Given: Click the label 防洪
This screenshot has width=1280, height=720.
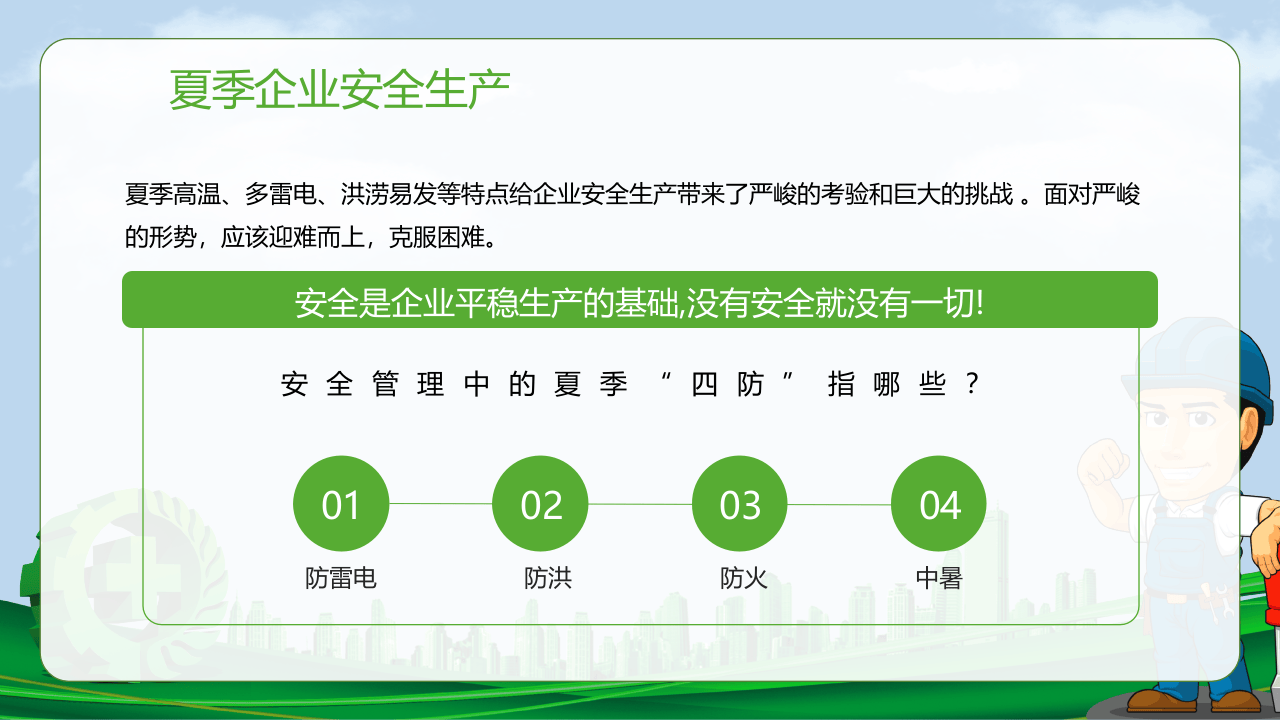Looking at the screenshot, I should pos(548,578).
